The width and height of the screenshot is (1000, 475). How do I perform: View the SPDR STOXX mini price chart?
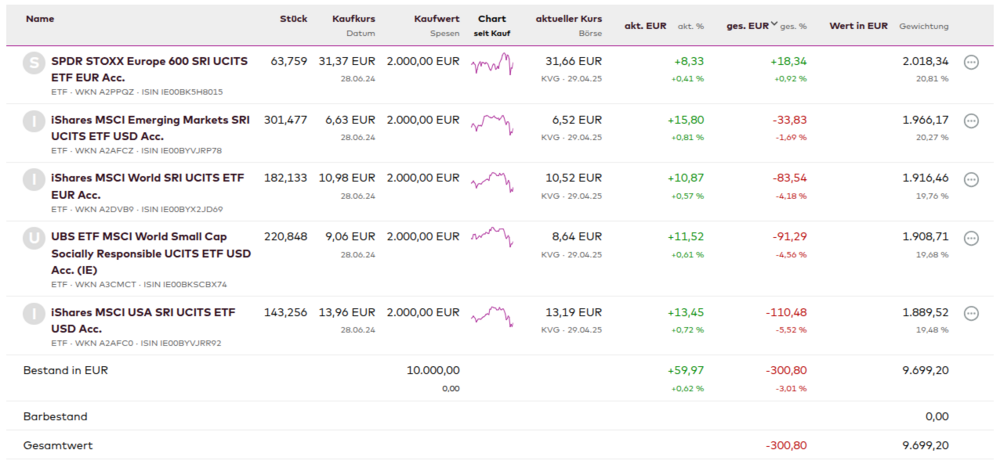point(492,65)
